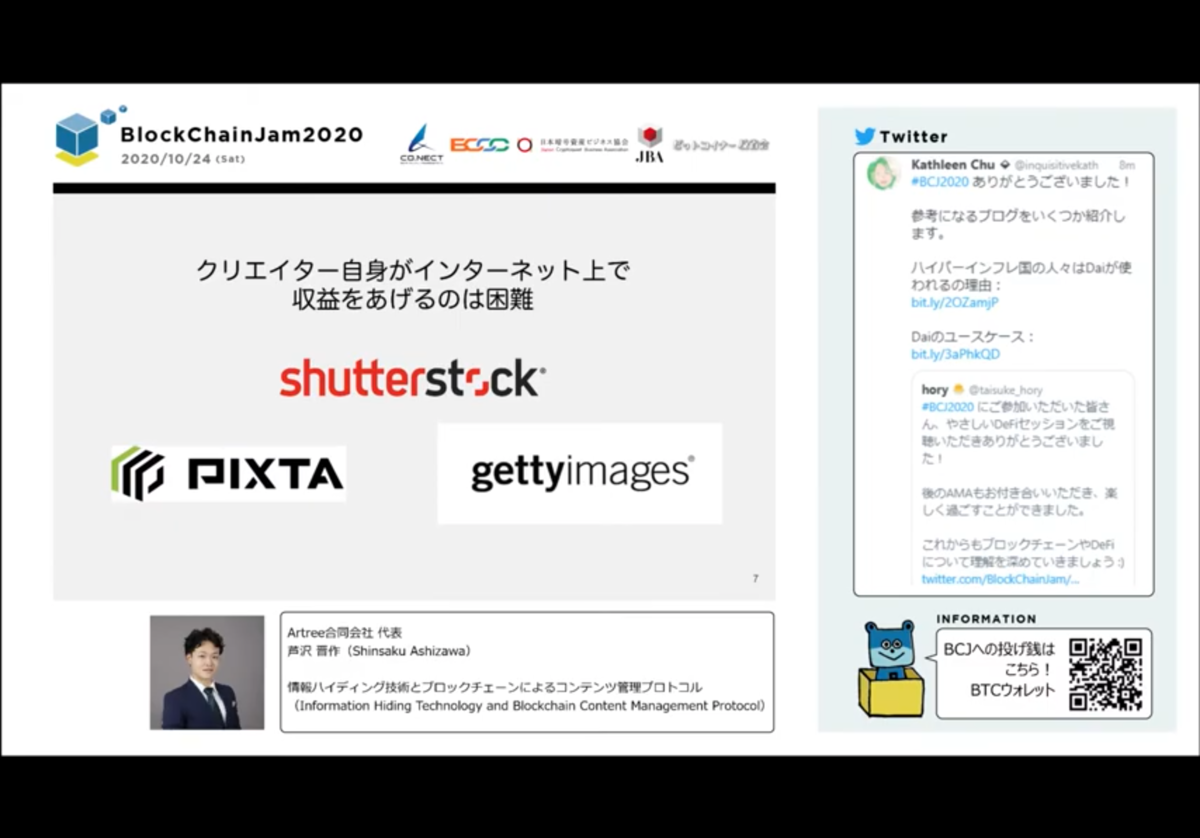Click the CO.NECT sponsor logo
Screen dimensions: 1200x838
click(x=421, y=144)
